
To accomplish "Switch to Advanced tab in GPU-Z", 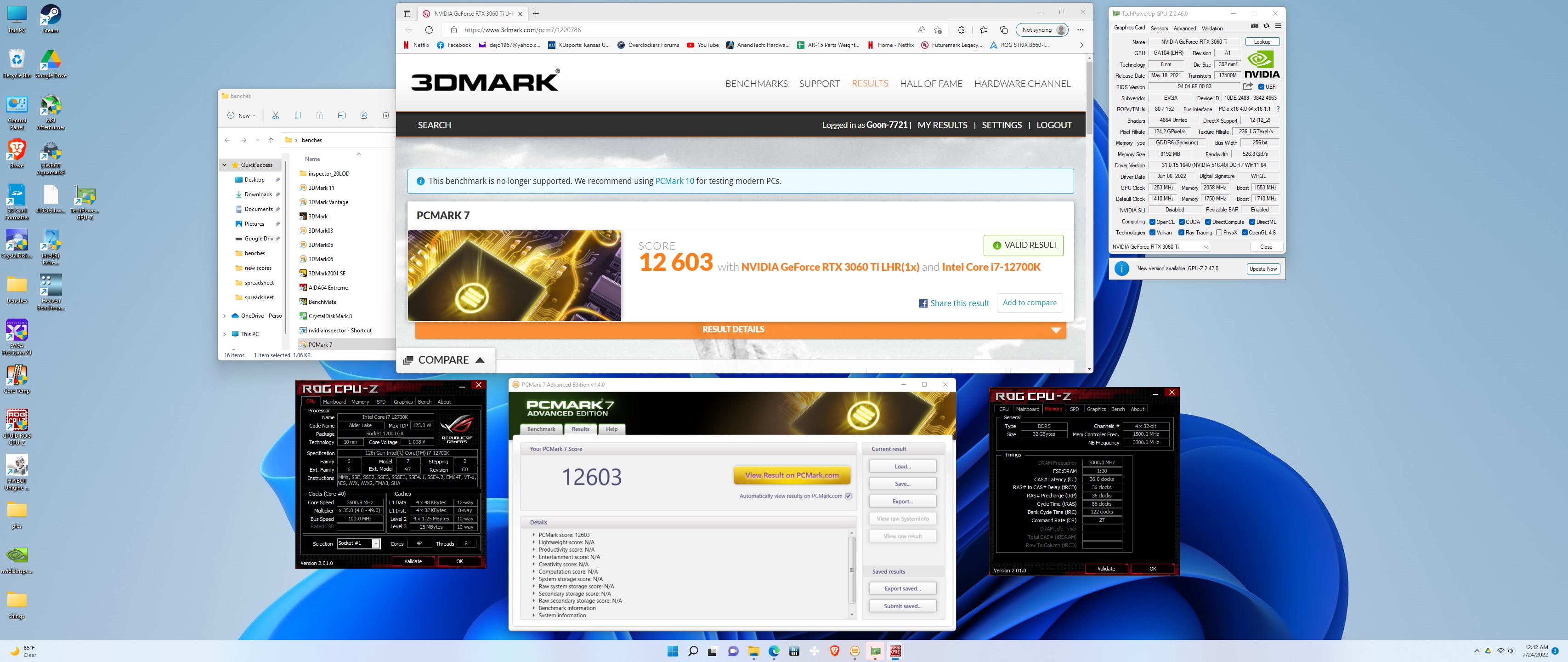I will [1184, 28].
